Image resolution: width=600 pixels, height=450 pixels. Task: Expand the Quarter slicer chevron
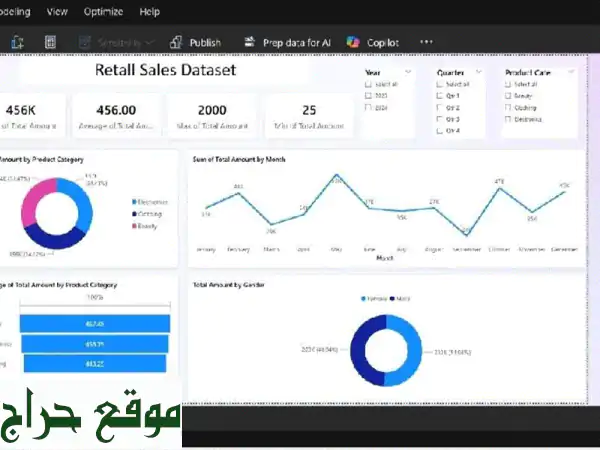coord(478,72)
